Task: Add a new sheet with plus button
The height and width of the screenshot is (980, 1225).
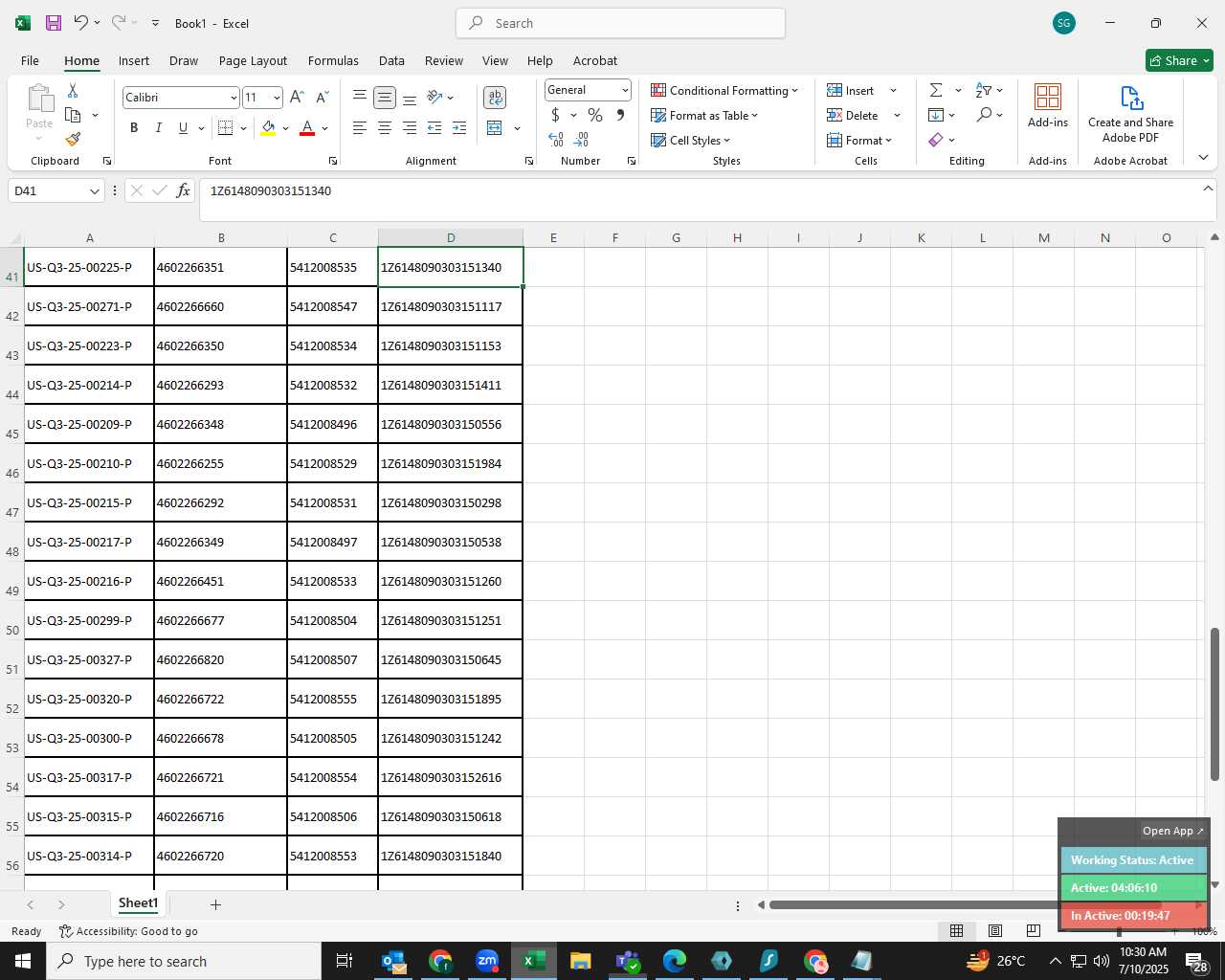Action: tap(215, 904)
